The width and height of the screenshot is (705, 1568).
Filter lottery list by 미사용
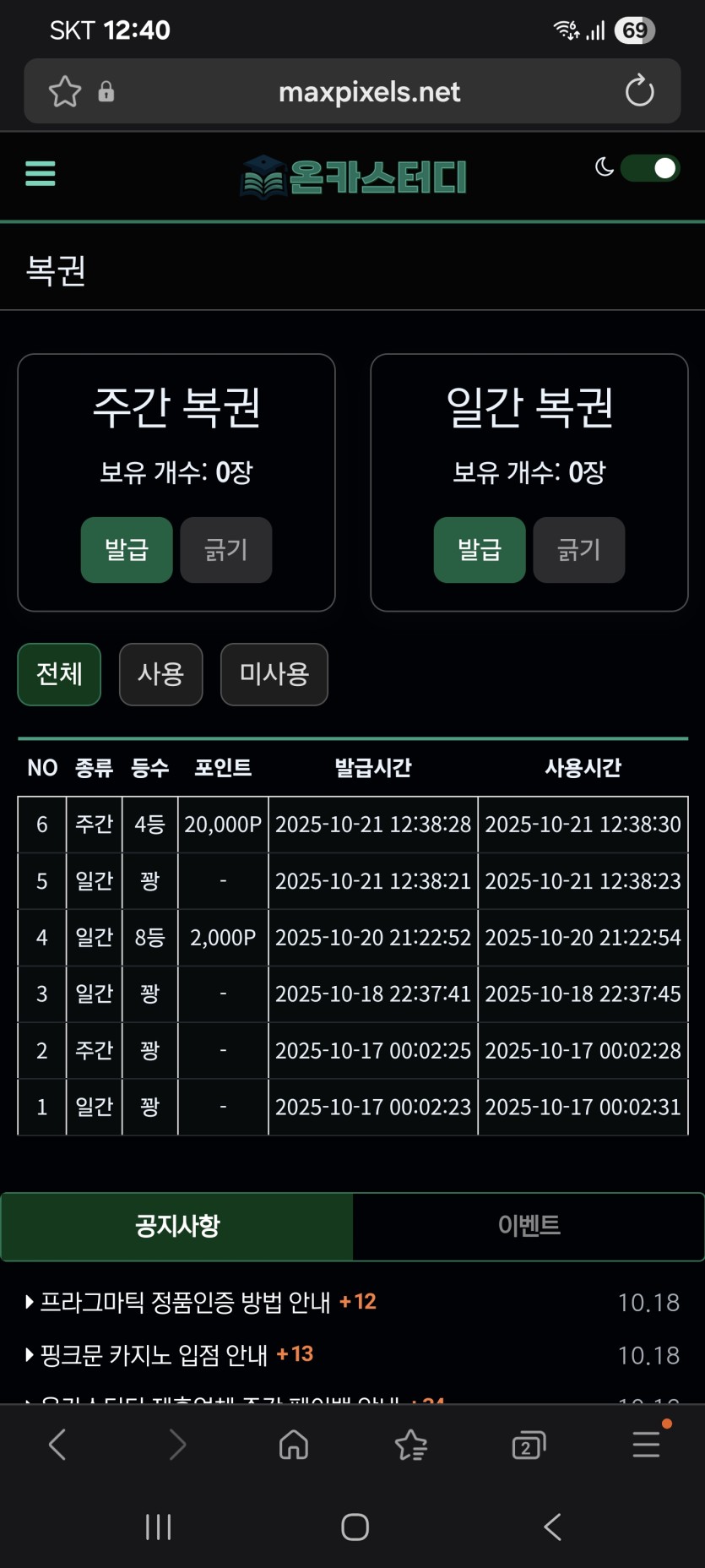[274, 674]
